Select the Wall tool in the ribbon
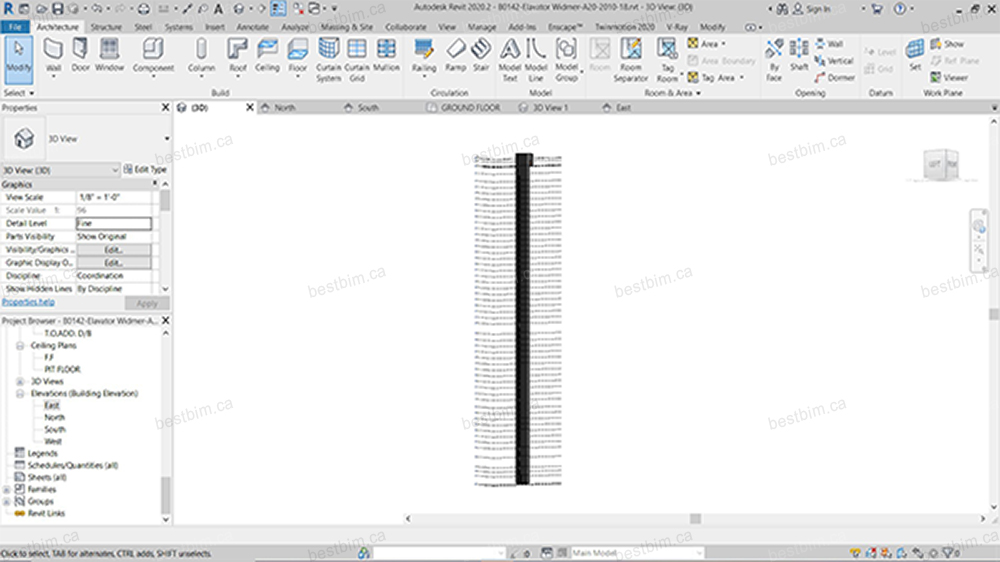This screenshot has height=562, width=1000. (54, 53)
